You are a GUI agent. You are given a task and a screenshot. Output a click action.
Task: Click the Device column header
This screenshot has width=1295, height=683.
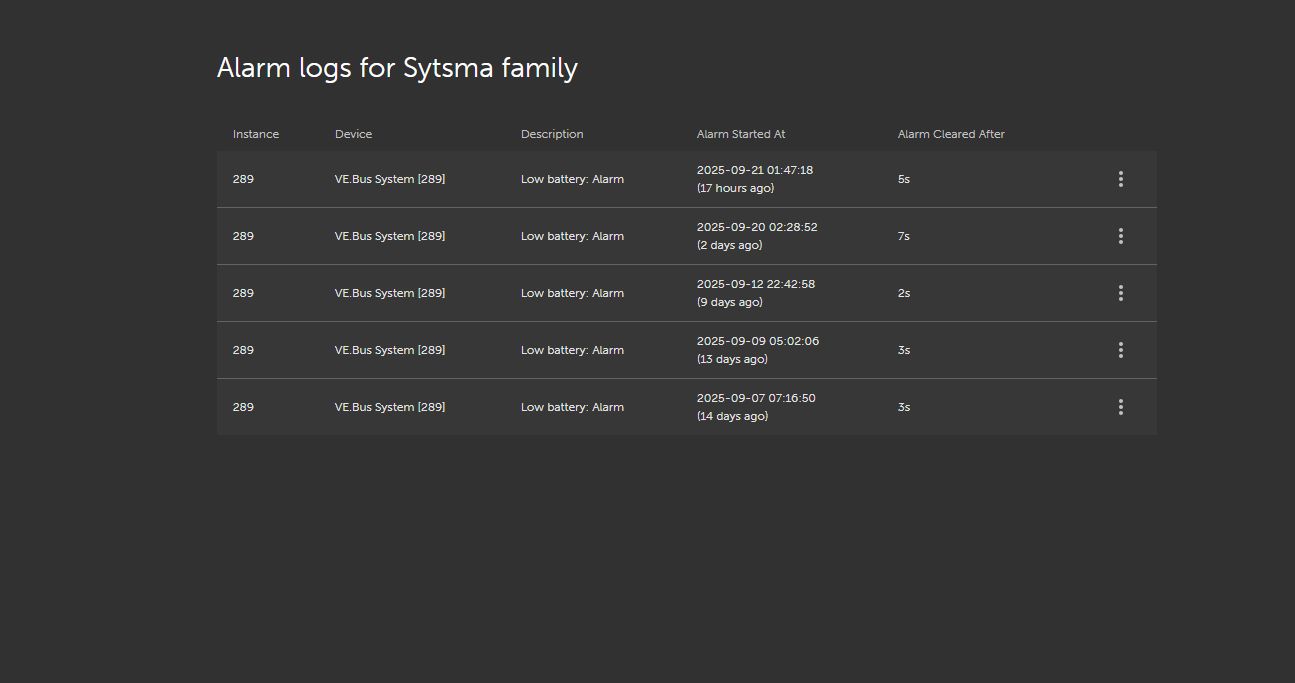353,134
